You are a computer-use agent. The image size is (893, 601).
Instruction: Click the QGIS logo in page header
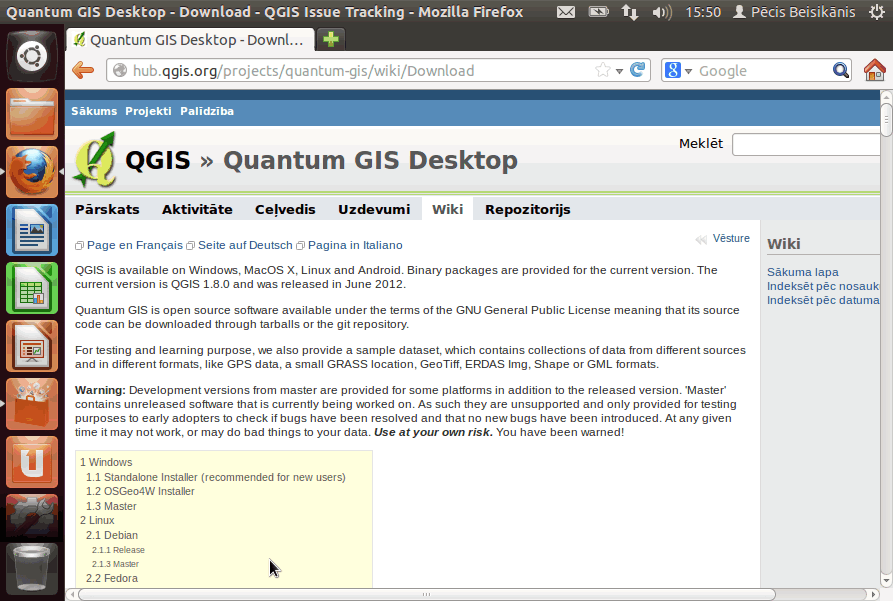coord(95,160)
